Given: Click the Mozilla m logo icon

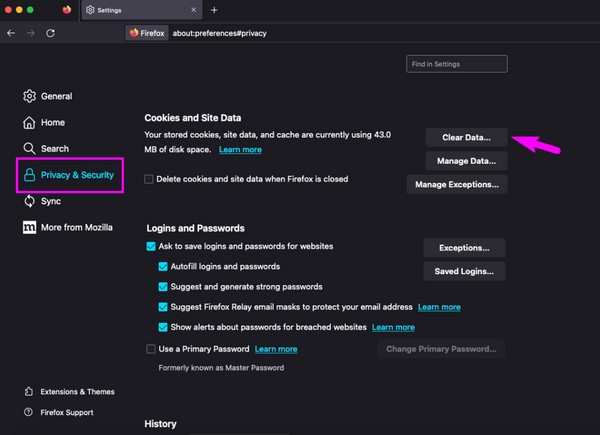Looking at the screenshot, I should 29,227.
